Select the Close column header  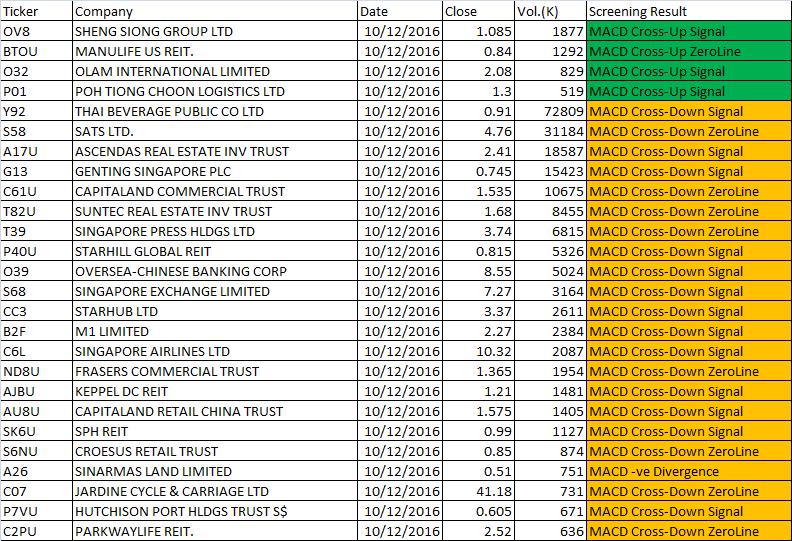tap(478, 11)
